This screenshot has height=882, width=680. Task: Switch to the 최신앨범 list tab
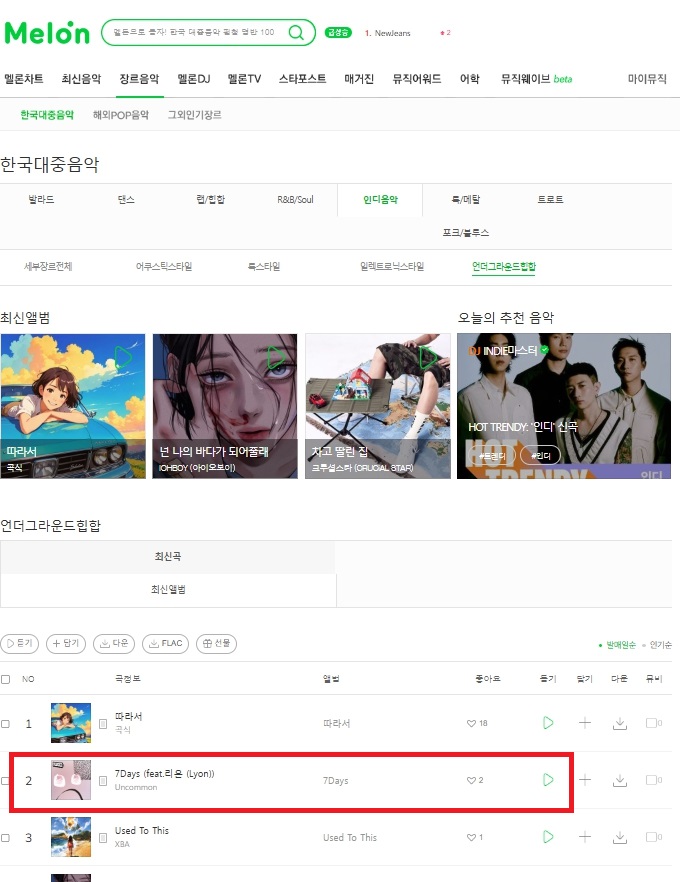(168, 590)
